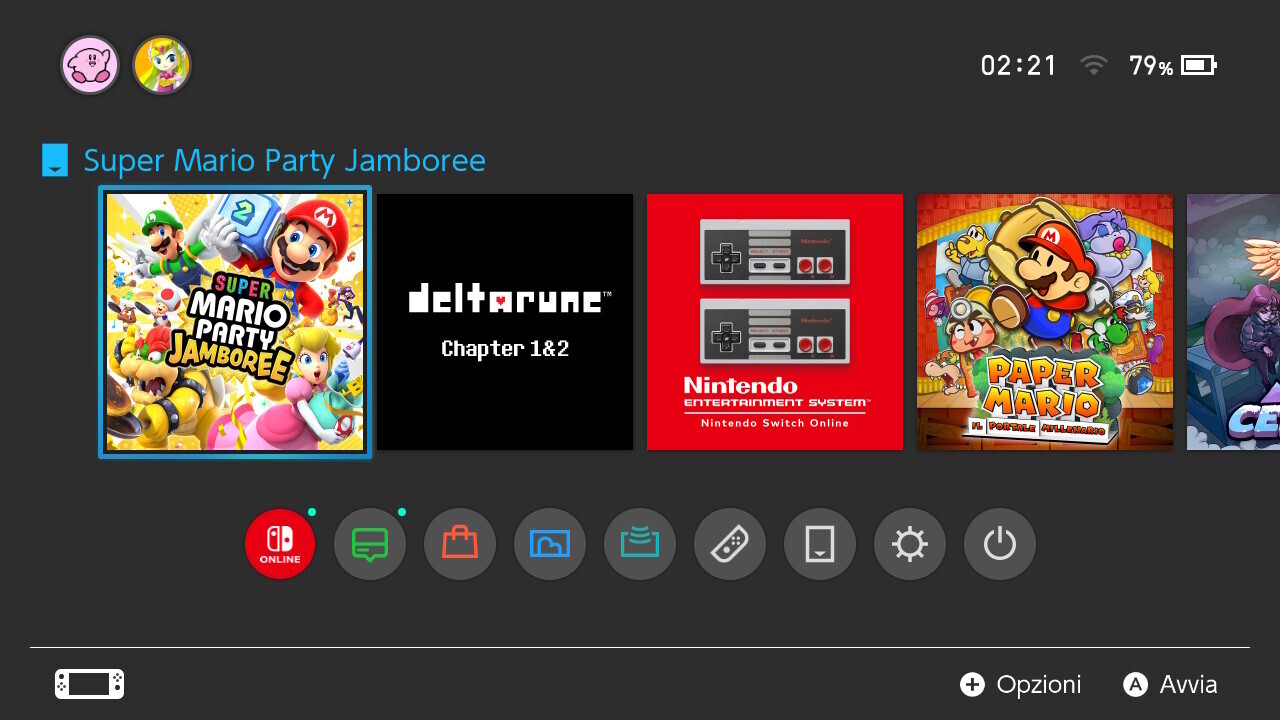The image size is (1280, 720).
Task: Click the 02:21 clock display
Action: [1019, 66]
